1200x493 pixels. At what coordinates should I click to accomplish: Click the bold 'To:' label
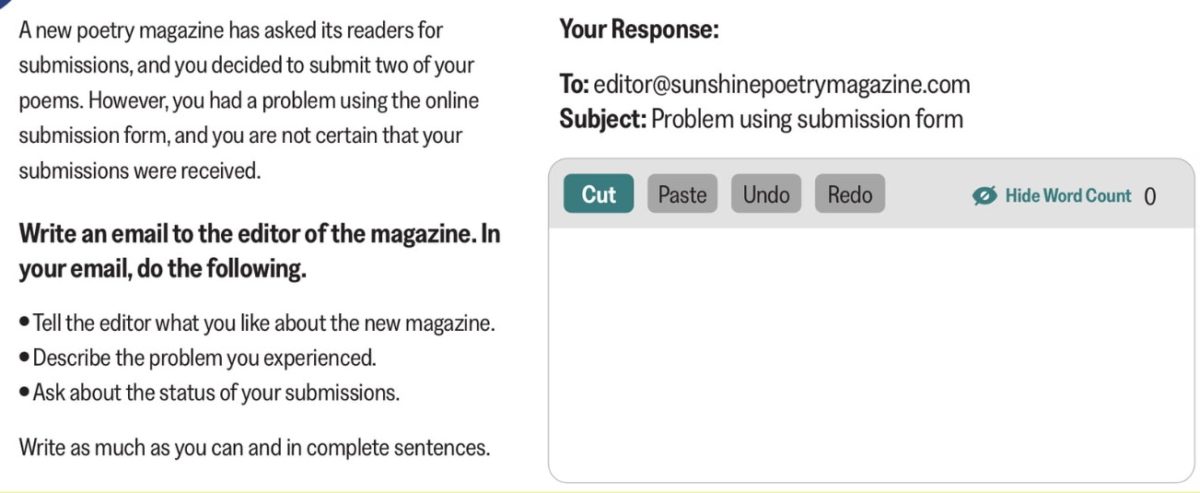point(574,84)
